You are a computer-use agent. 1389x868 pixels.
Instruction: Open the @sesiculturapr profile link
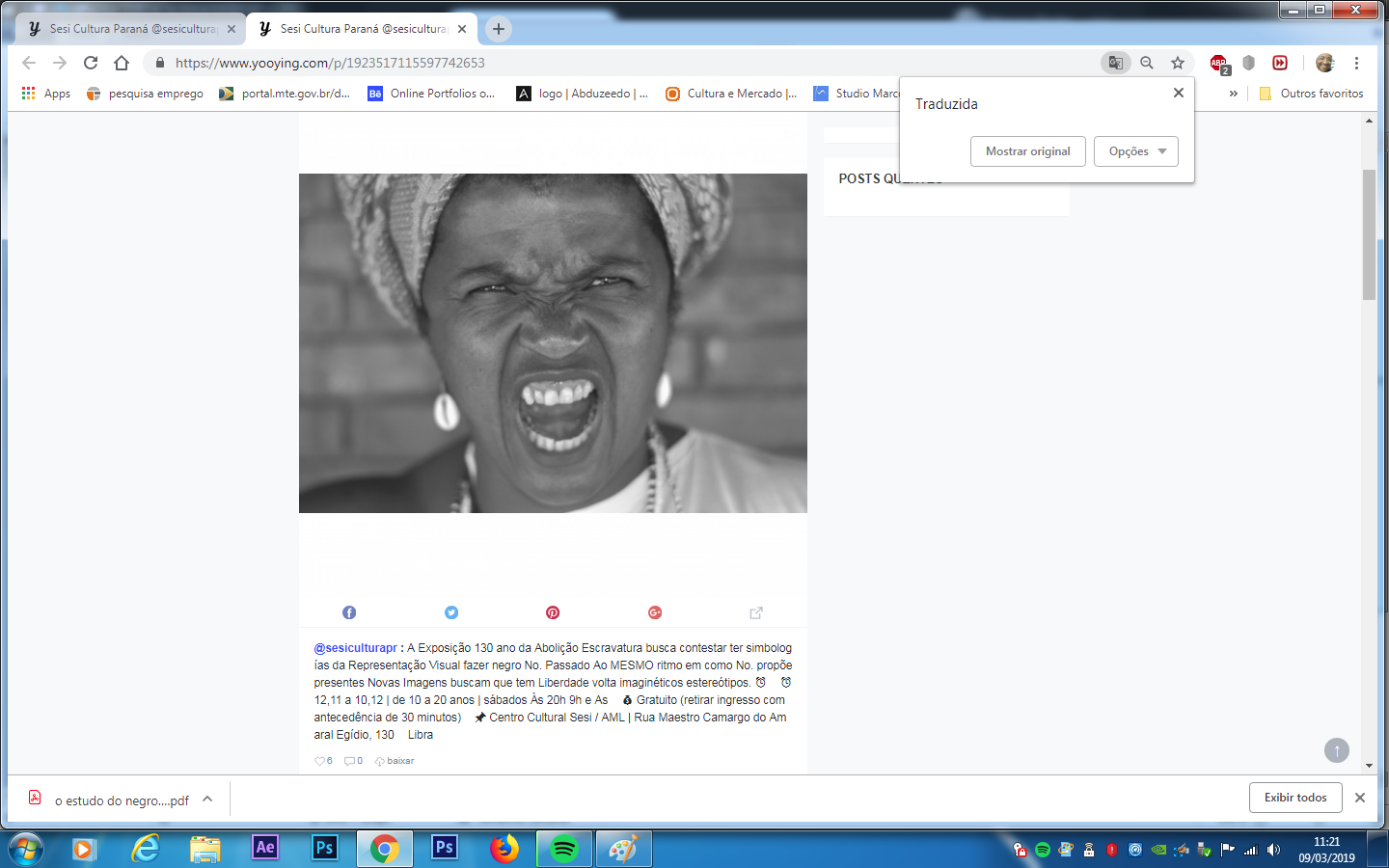(x=355, y=648)
